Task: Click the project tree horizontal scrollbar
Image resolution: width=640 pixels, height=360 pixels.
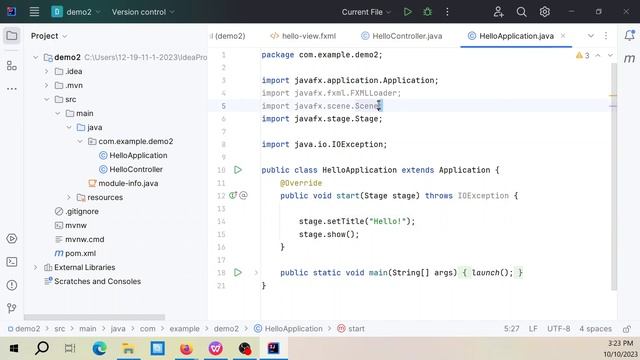Action: 94,317
